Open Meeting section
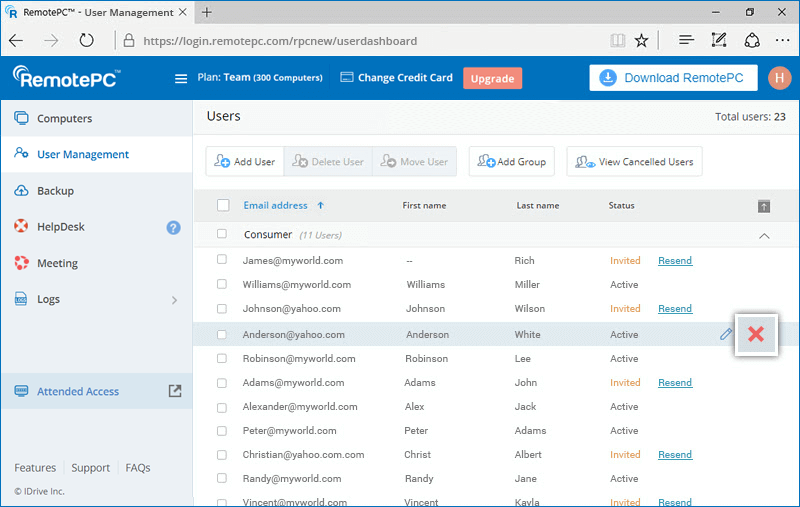Image resolution: width=800 pixels, height=507 pixels. 96,263
